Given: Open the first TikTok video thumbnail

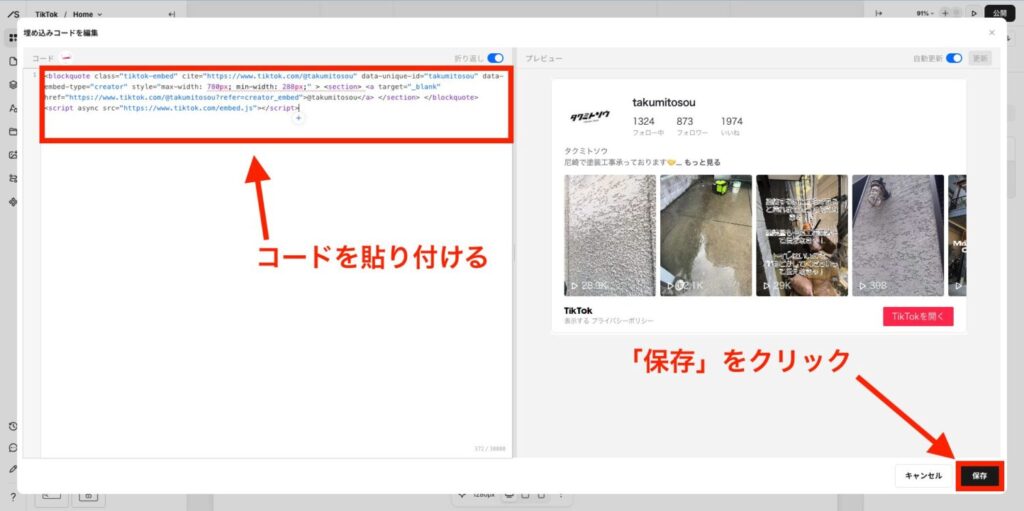Looking at the screenshot, I should [x=610, y=235].
